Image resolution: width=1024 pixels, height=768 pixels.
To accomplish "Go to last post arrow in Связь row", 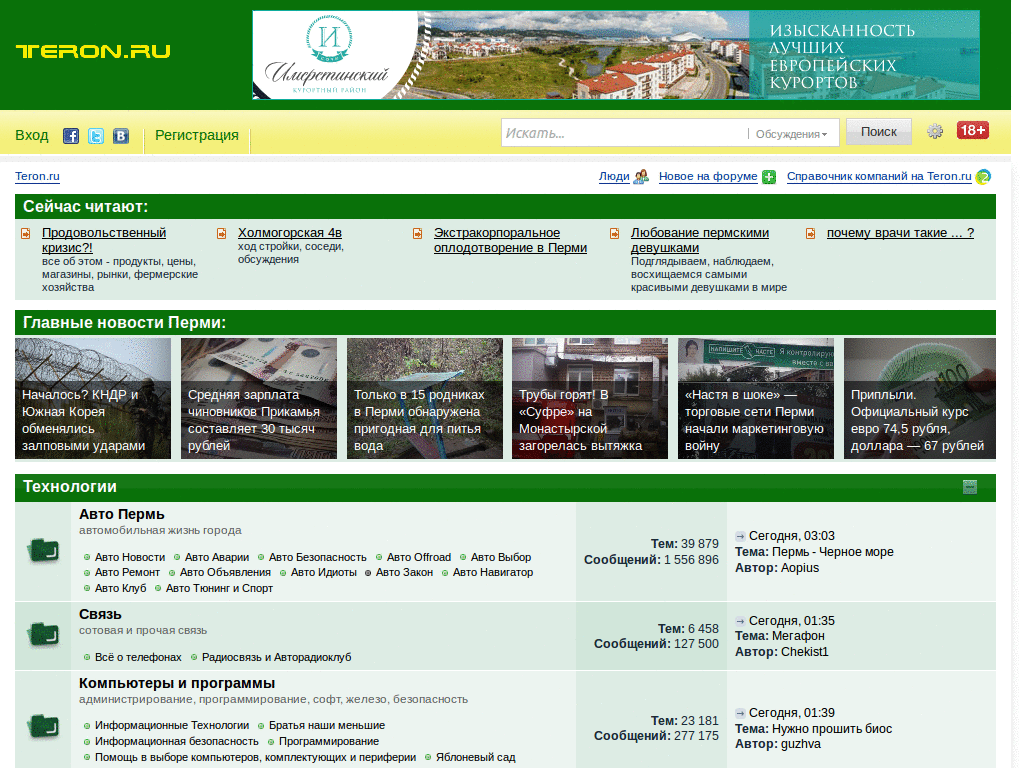I will tap(740, 621).
